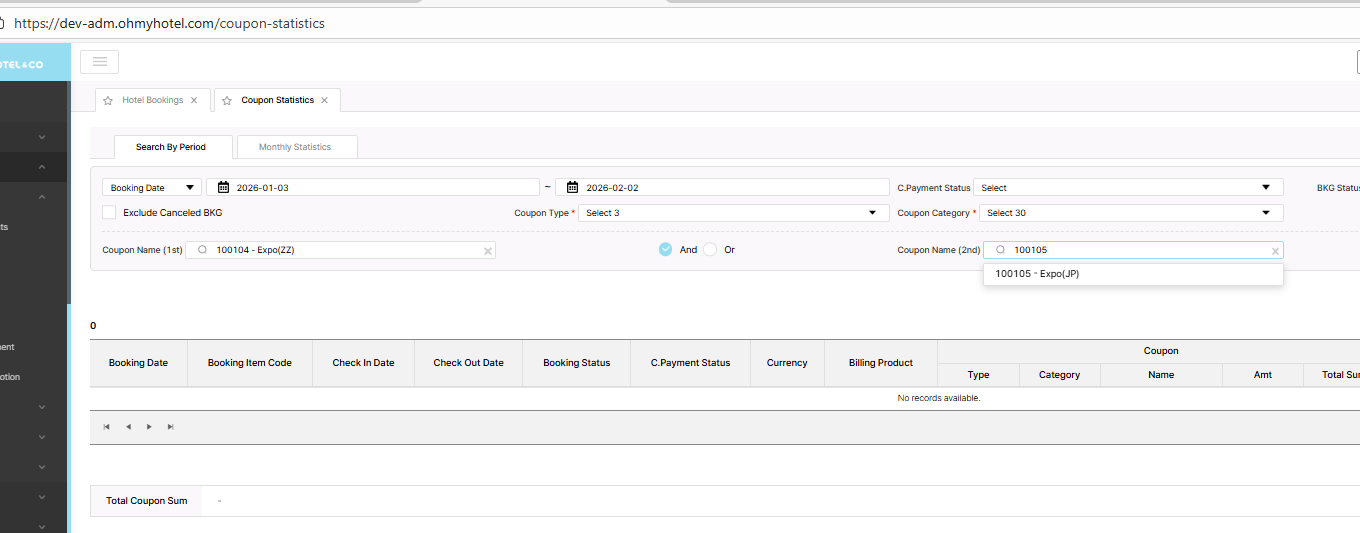The image size is (1360, 533).
Task: Expand the C.Payment Status dropdown
Action: tap(1127, 188)
